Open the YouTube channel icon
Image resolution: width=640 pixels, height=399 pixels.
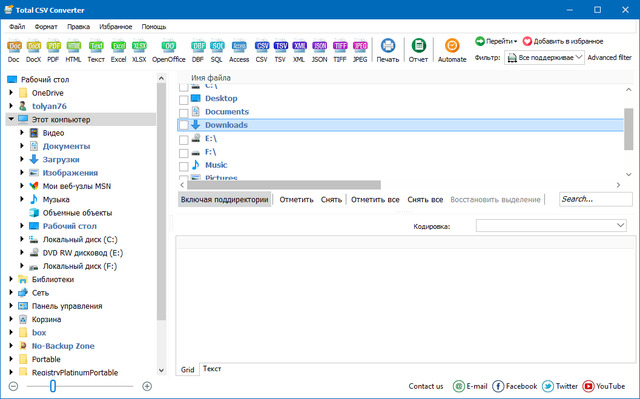click(588, 386)
